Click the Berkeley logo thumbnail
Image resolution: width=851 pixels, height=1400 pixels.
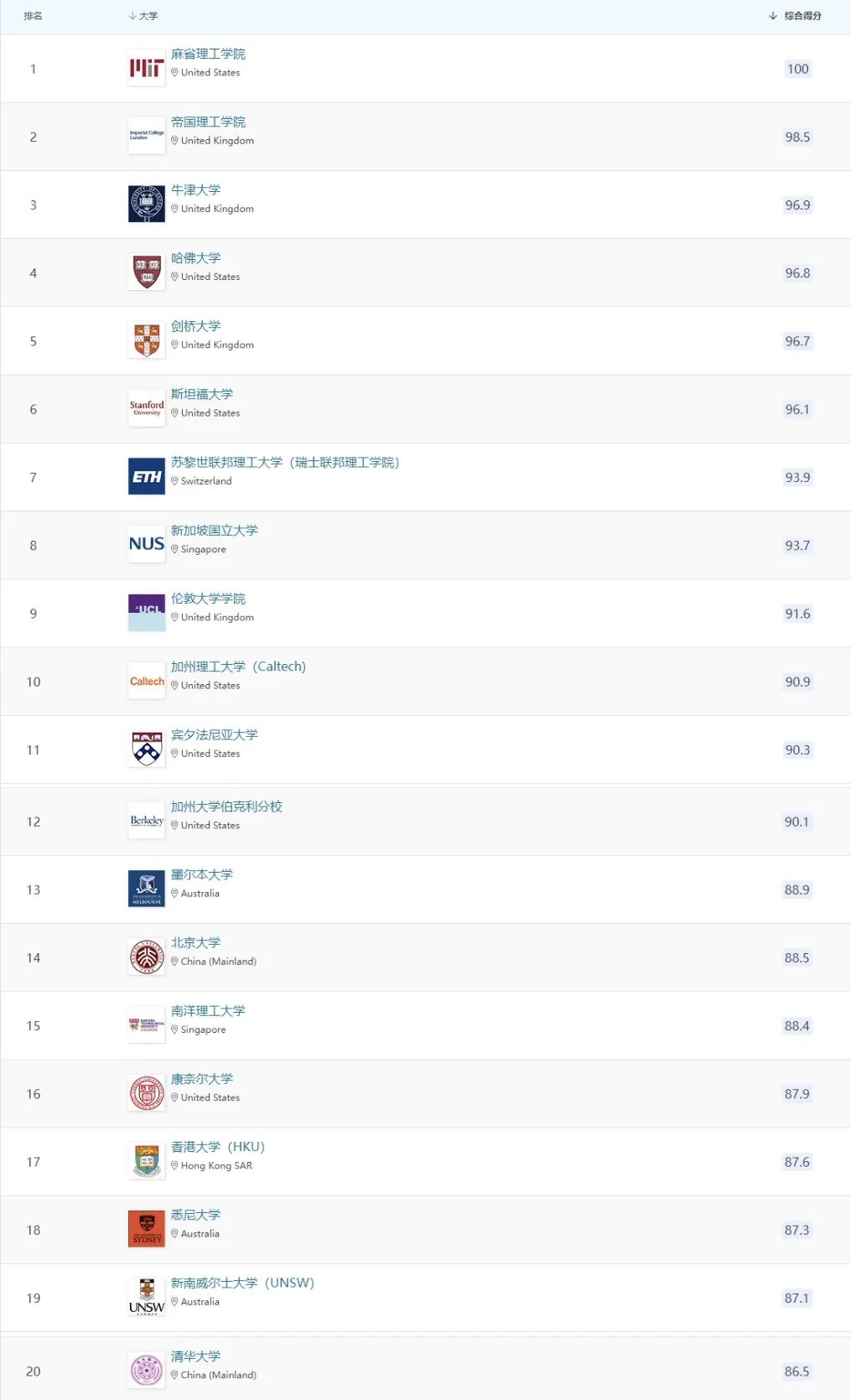[x=147, y=822]
